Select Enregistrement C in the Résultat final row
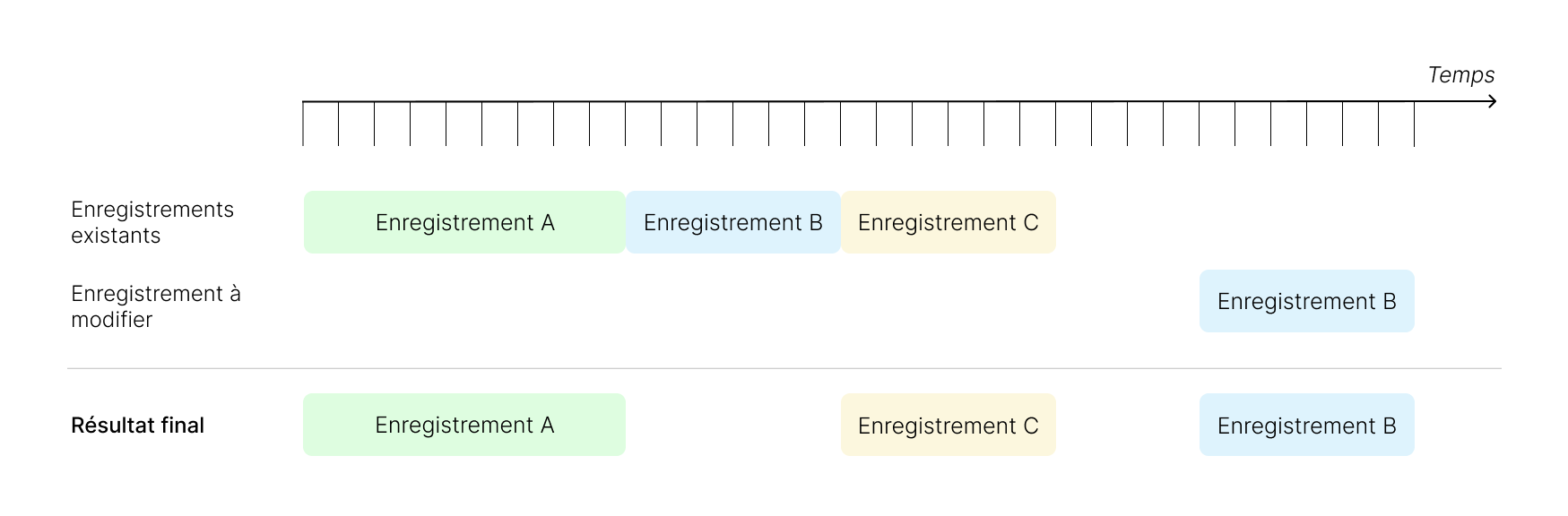The width and height of the screenshot is (1568, 516). 948,425
